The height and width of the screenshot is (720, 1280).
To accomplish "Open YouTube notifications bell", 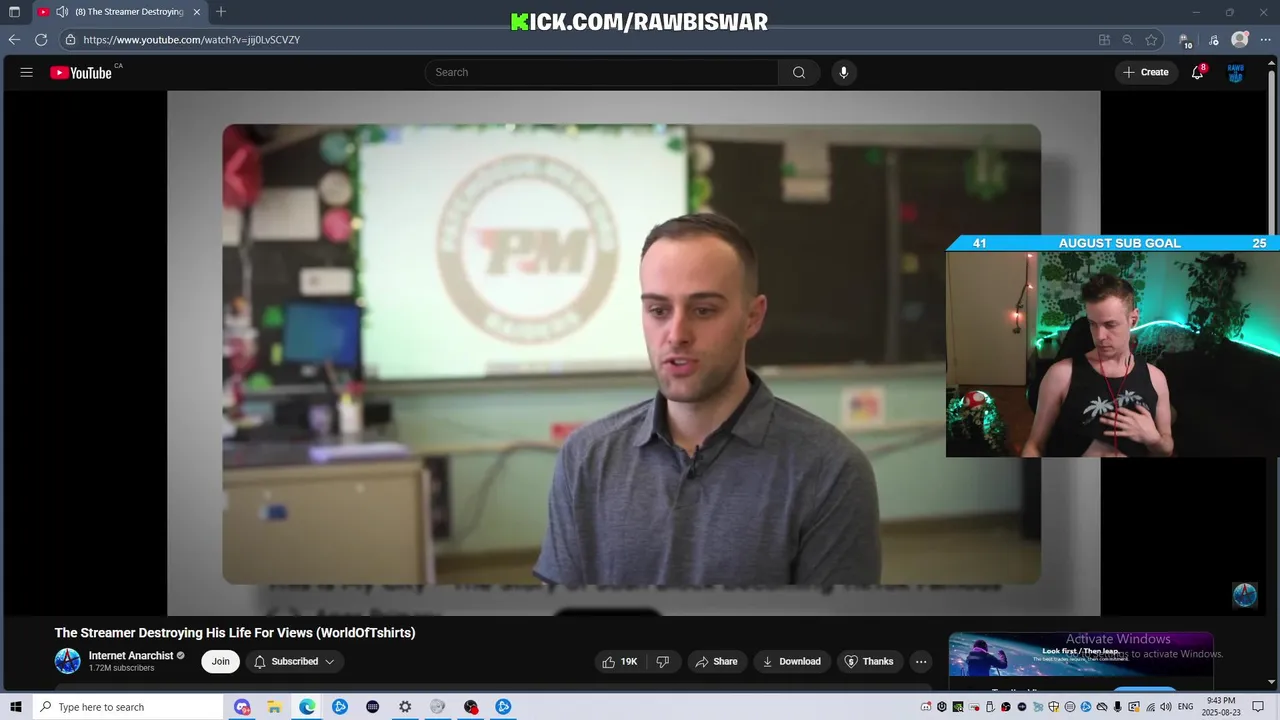I will click(x=1197, y=72).
